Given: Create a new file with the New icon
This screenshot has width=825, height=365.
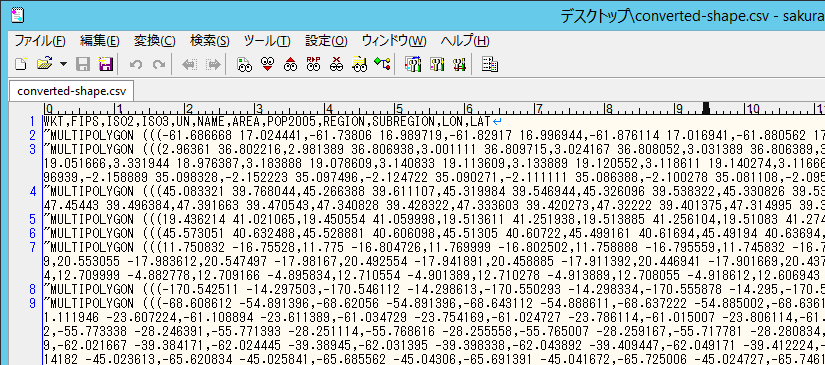Looking at the screenshot, I should 20,65.
